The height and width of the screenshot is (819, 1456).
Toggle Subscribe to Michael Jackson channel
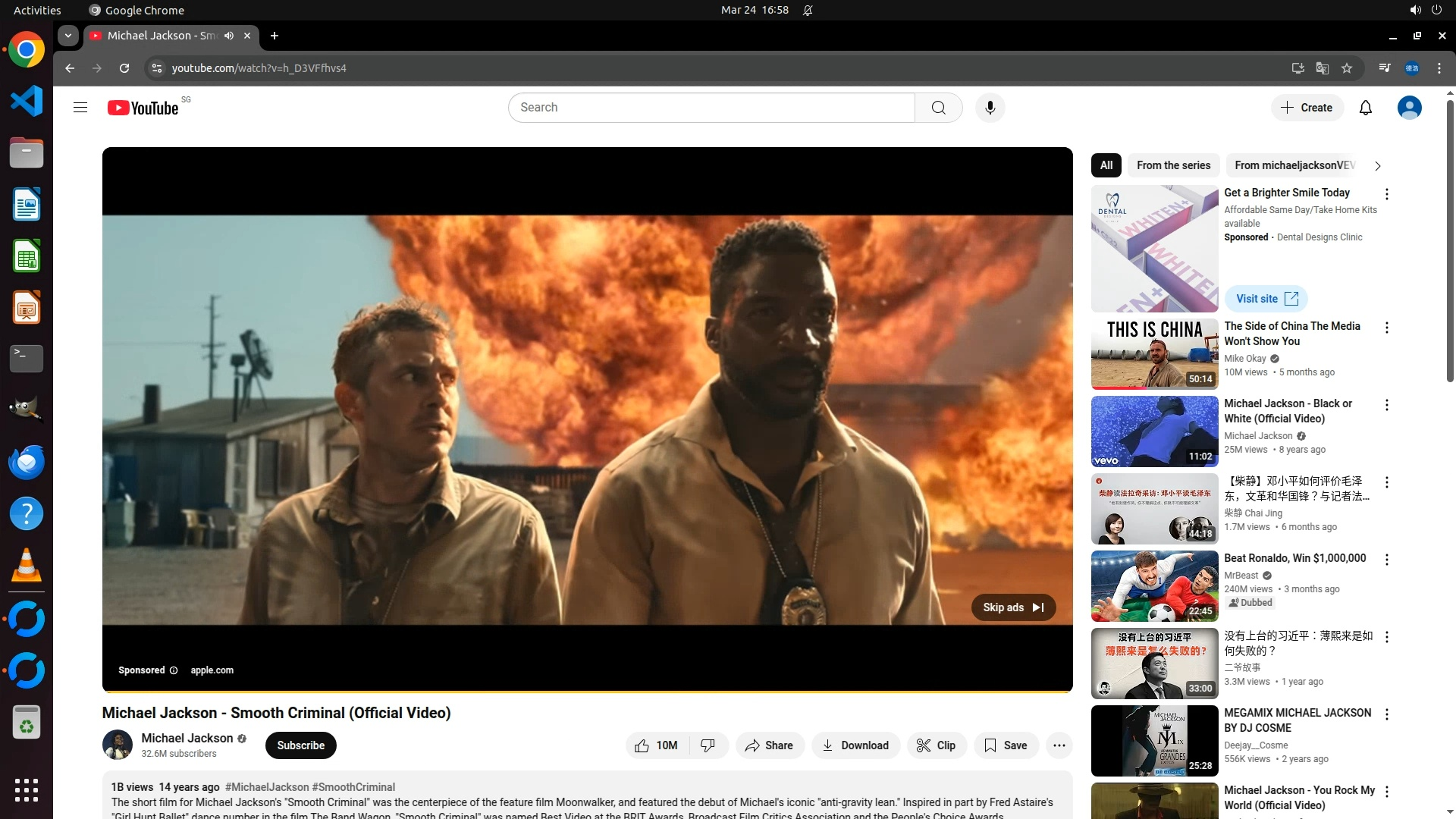pos(300,745)
